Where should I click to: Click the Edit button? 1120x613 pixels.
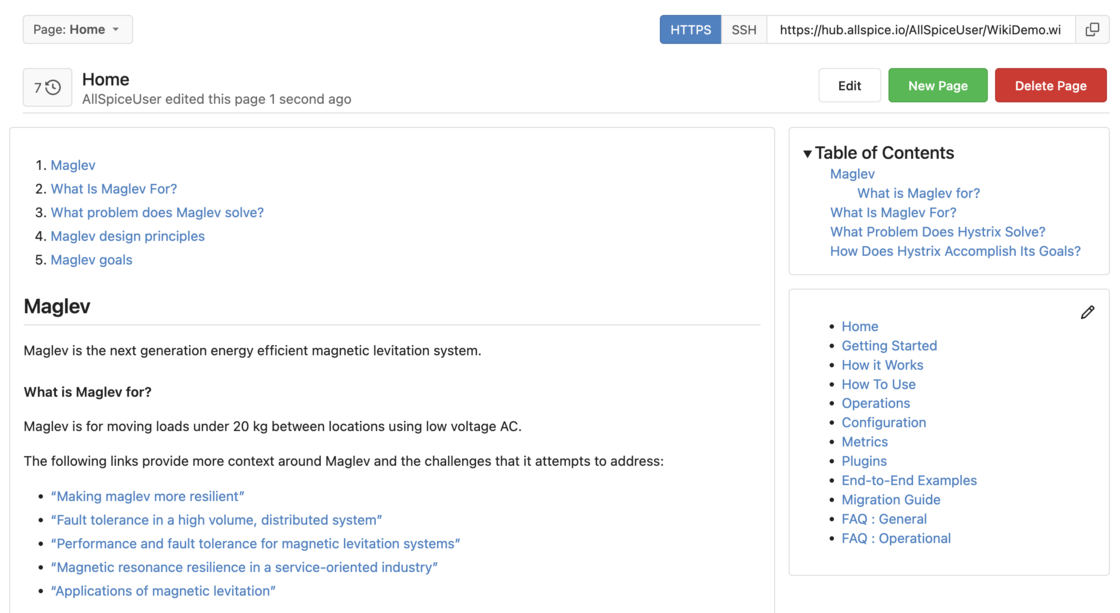coord(849,86)
